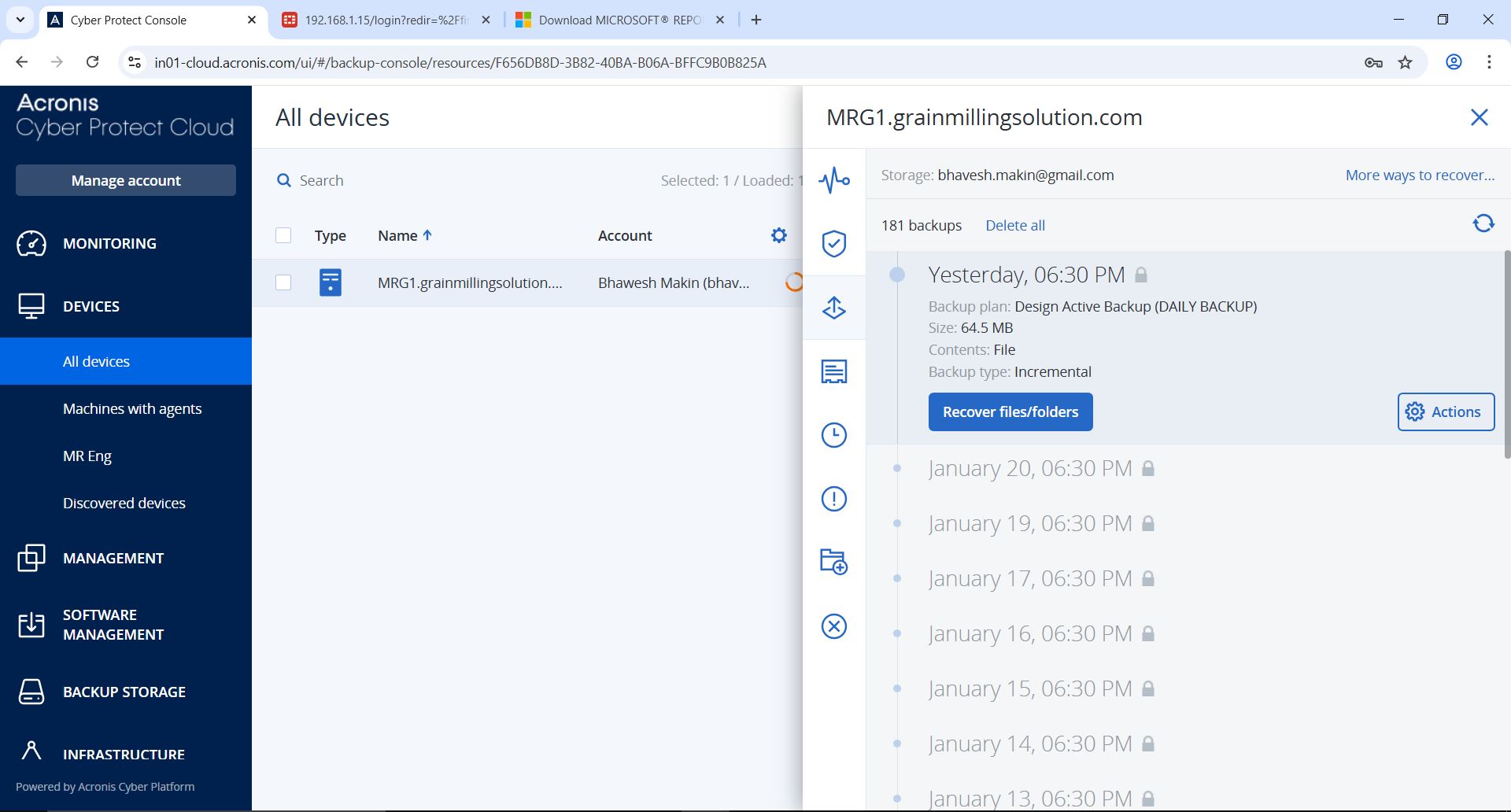Click Recover files/folders button
This screenshot has height=812, width=1511.
coord(1010,412)
